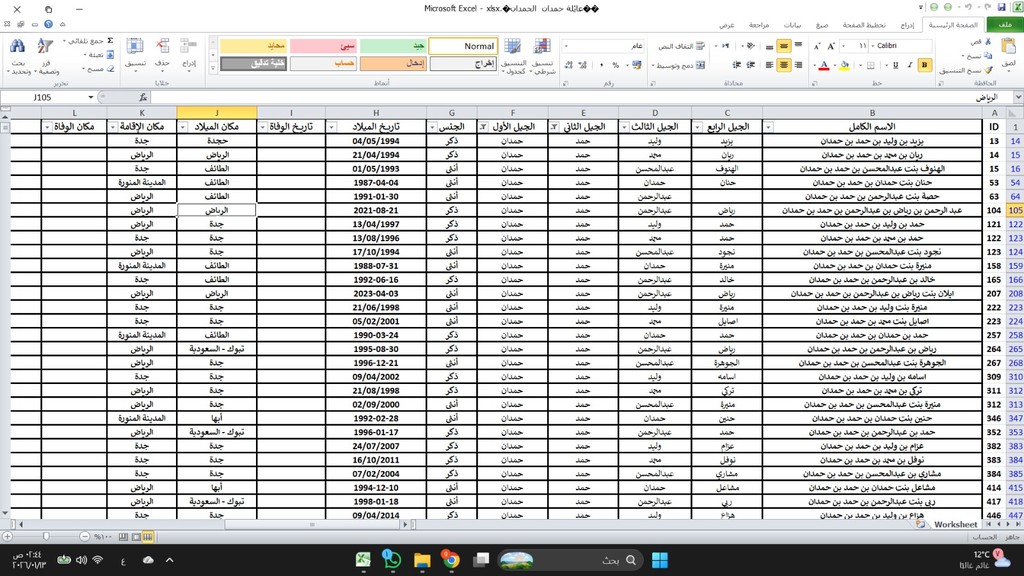Open the font size dropdown
The height and width of the screenshot is (576, 1024).
844,46
